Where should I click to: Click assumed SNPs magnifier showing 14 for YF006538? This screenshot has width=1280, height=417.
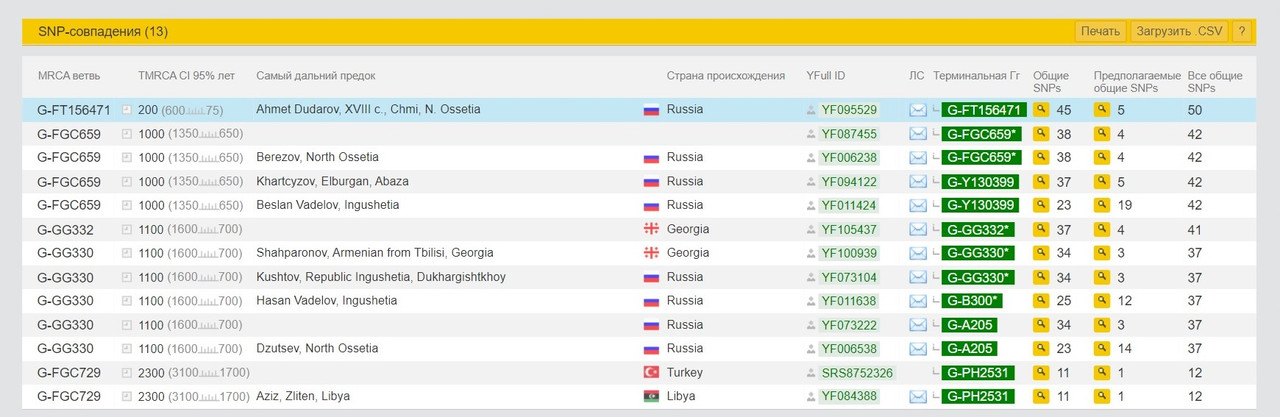1102,349
